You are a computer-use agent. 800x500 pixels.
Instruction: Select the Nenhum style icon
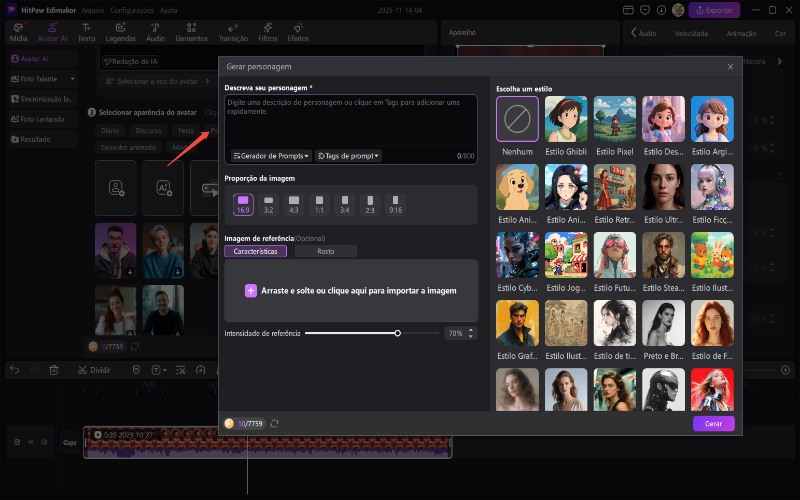click(517, 120)
